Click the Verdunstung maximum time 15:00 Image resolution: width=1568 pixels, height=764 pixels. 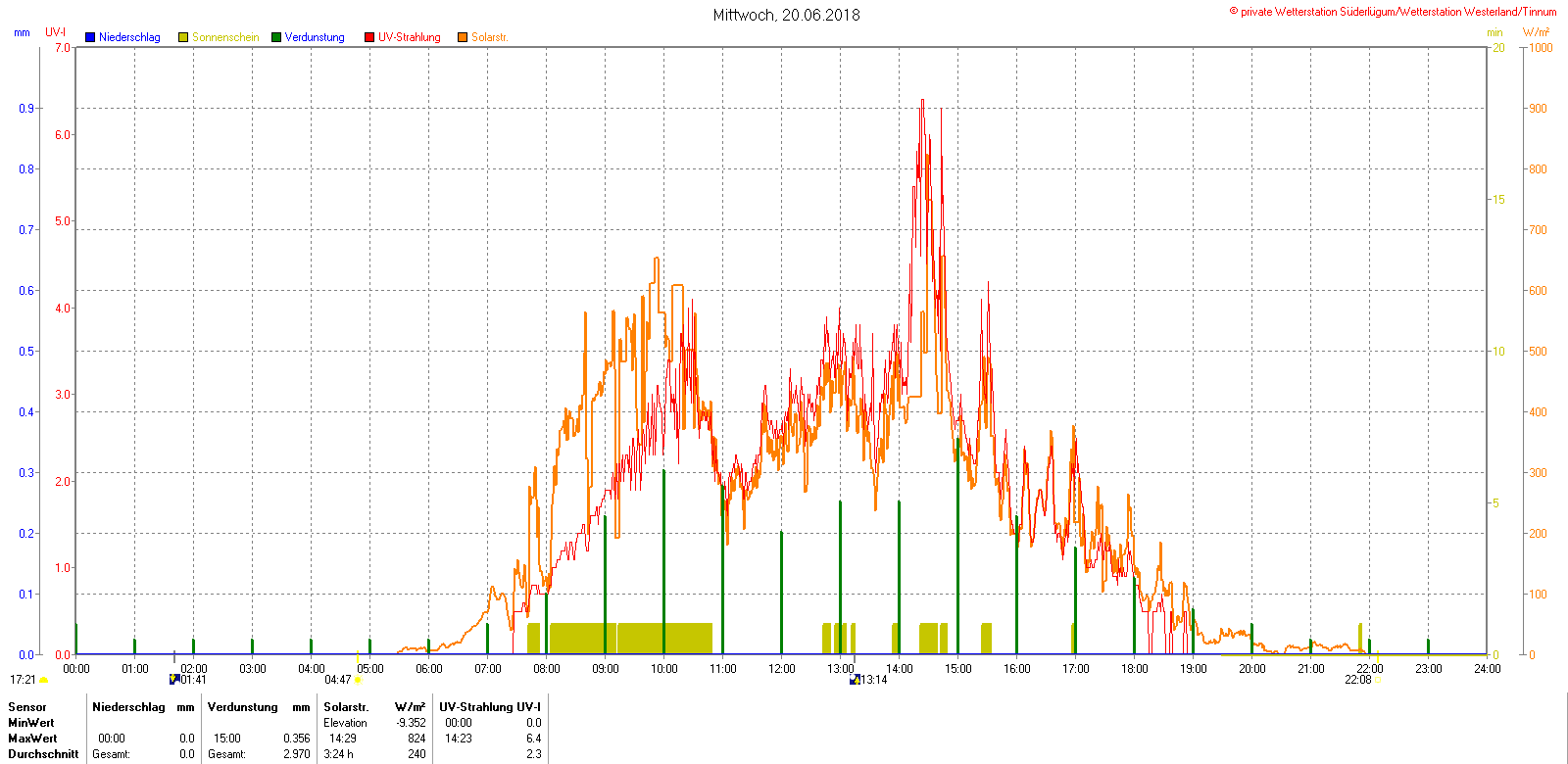pyautogui.click(x=227, y=739)
